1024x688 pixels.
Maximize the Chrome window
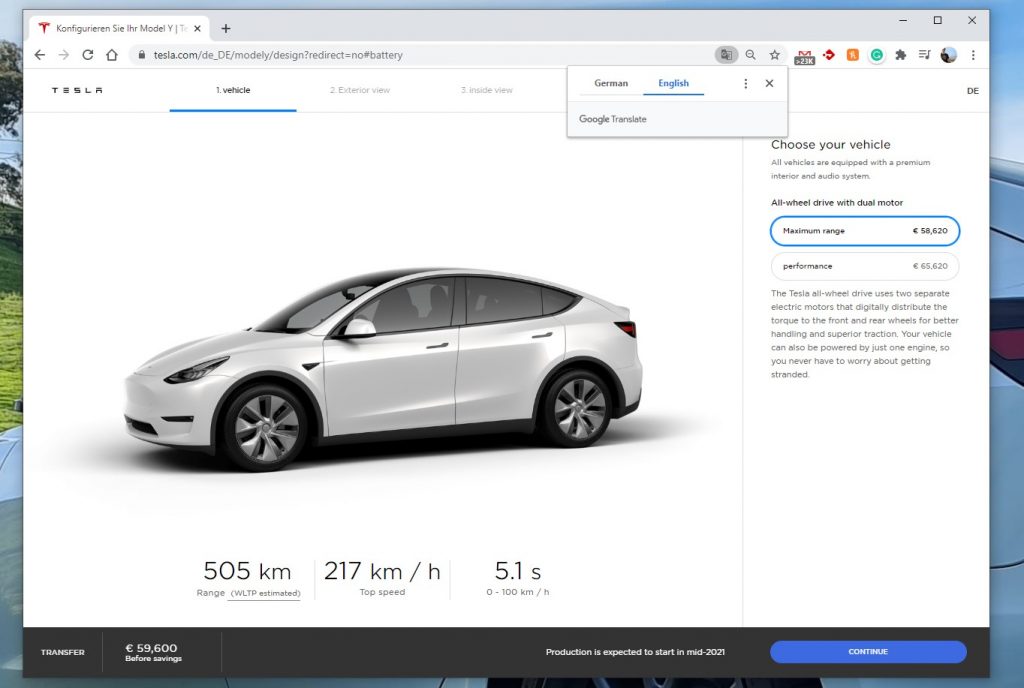click(x=937, y=20)
